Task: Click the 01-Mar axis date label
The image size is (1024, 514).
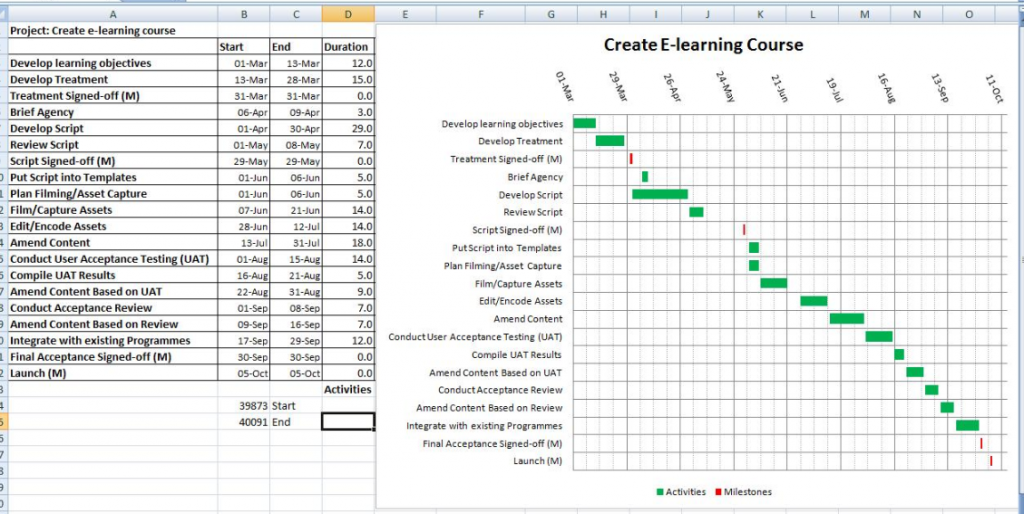Action: 564,86
